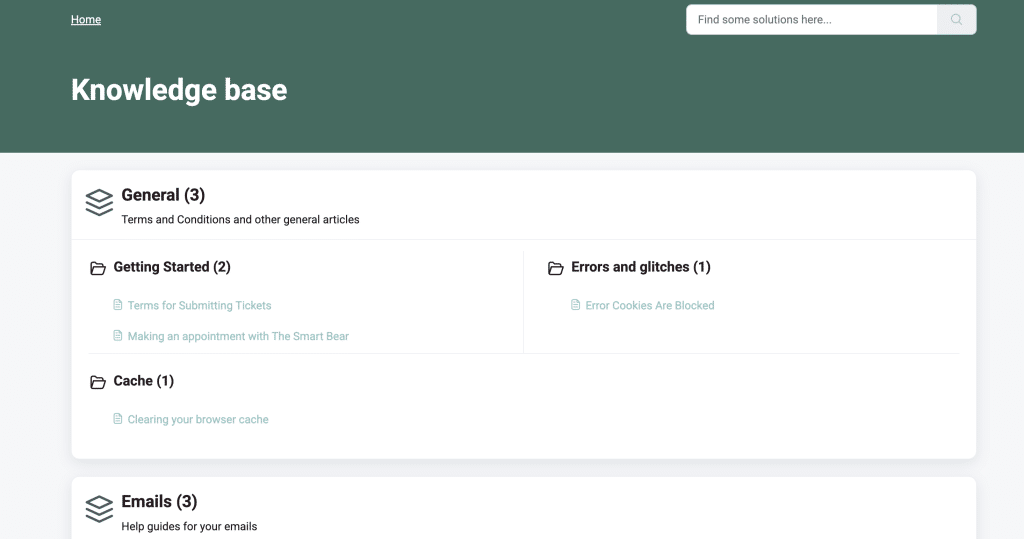Viewport: 1024px width, 539px height.
Task: Open the Emails (3) category heading
Action: [x=159, y=501]
